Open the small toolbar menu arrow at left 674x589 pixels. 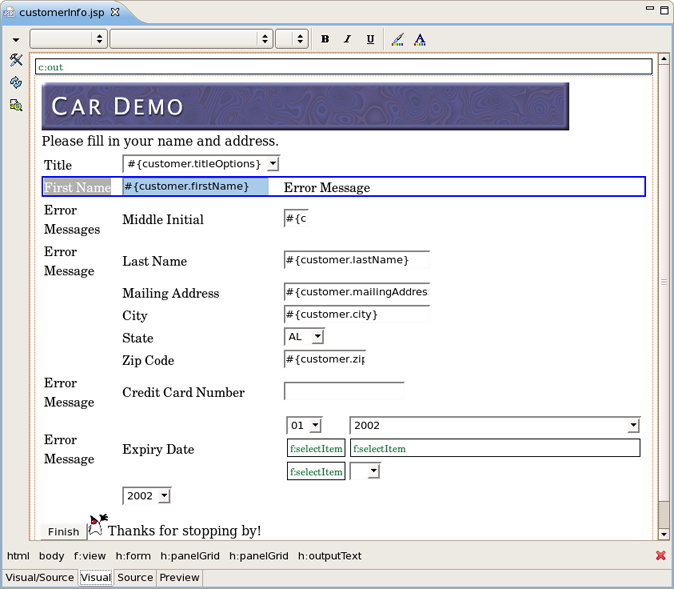pyautogui.click(x=16, y=40)
